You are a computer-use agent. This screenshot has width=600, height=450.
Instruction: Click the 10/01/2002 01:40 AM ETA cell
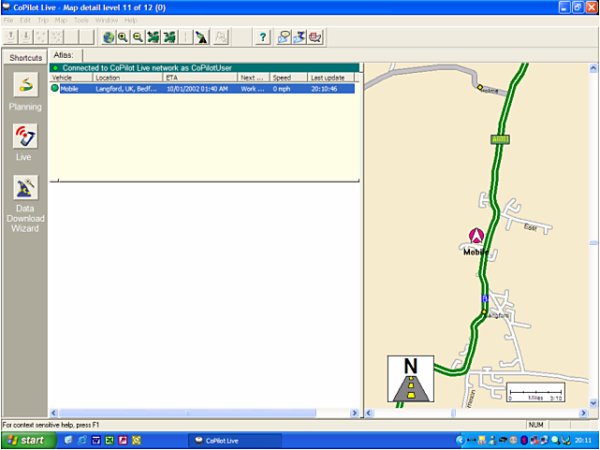[x=197, y=89]
